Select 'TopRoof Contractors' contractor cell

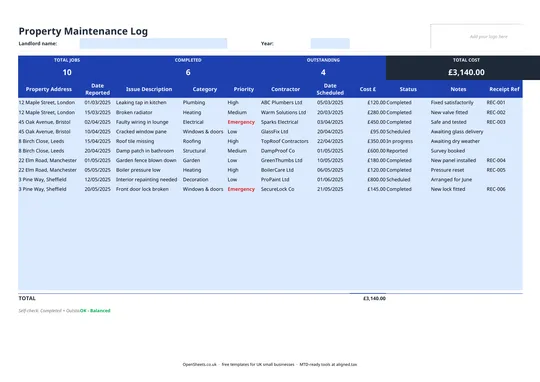coord(284,141)
